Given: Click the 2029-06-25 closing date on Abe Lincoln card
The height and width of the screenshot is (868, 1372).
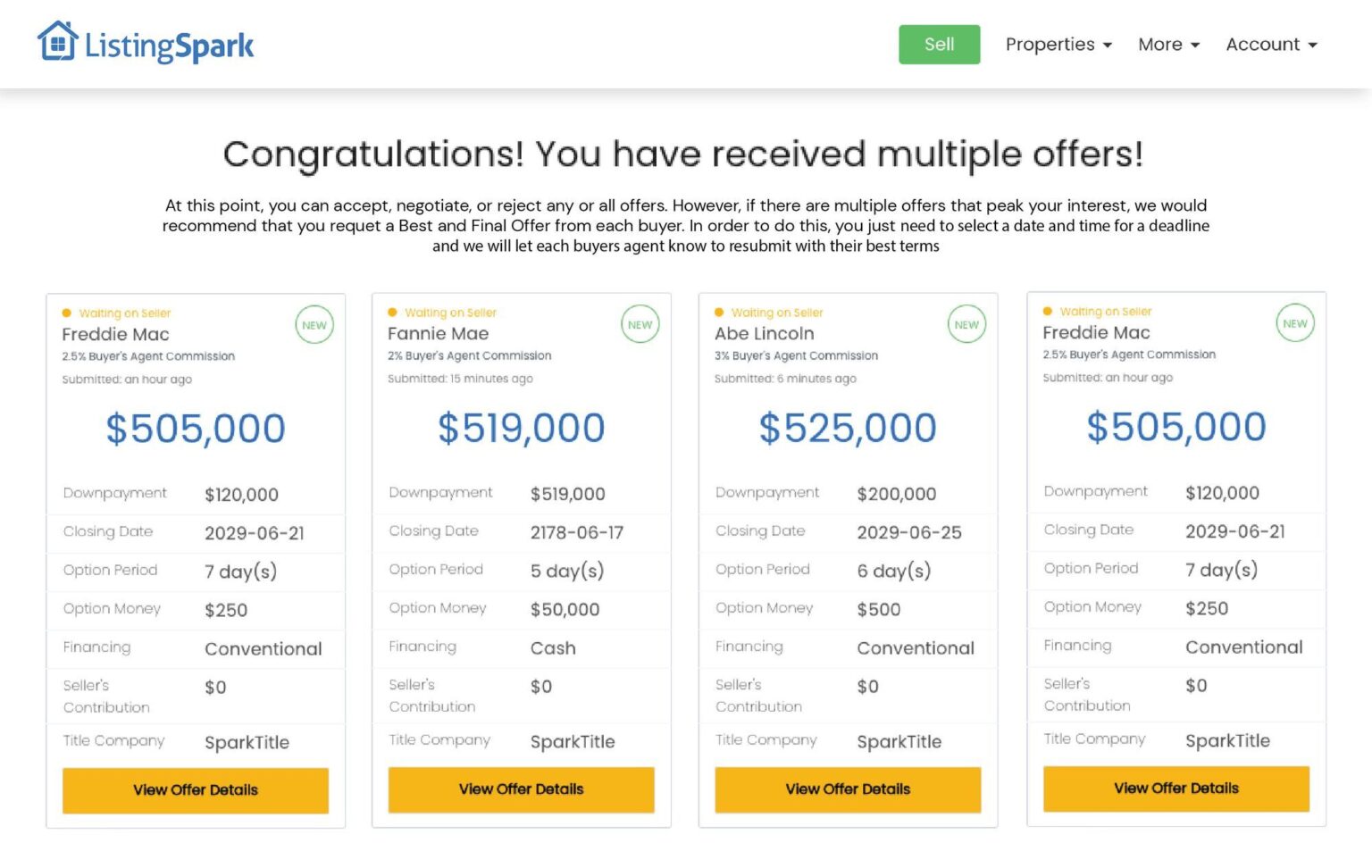Looking at the screenshot, I should pyautogui.click(x=910, y=532).
